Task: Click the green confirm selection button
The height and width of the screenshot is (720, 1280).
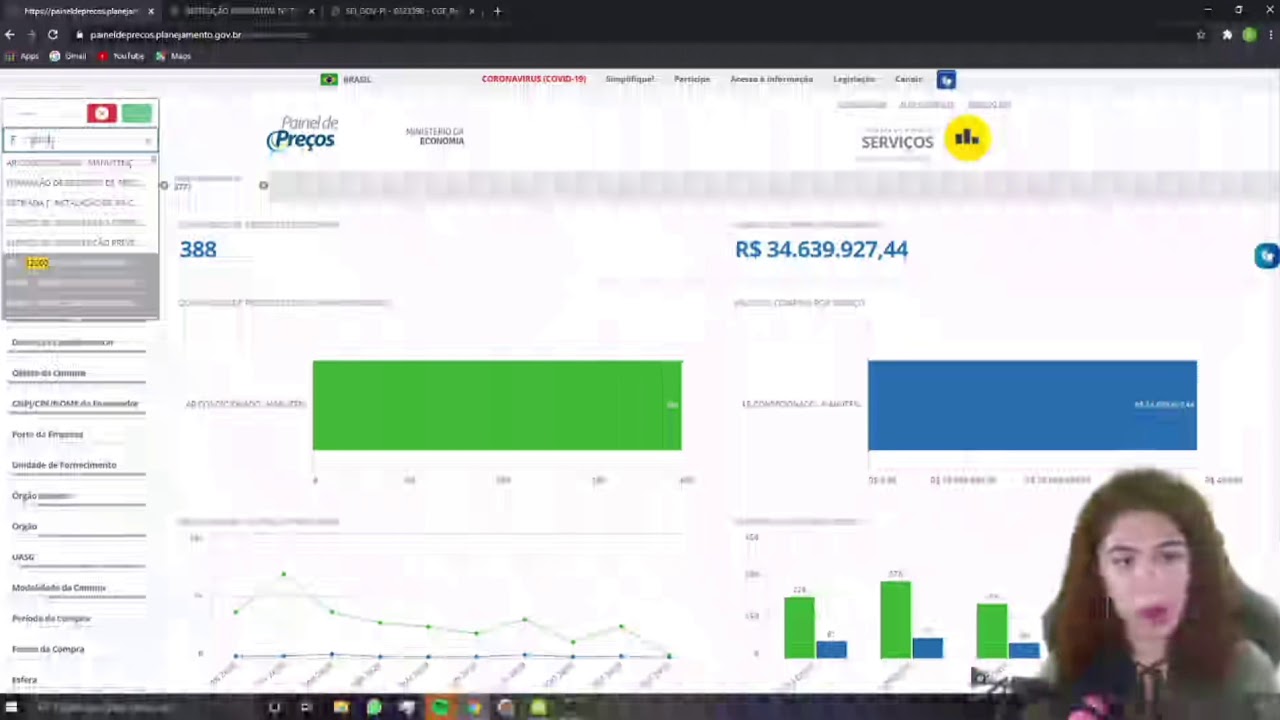Action: (137, 113)
